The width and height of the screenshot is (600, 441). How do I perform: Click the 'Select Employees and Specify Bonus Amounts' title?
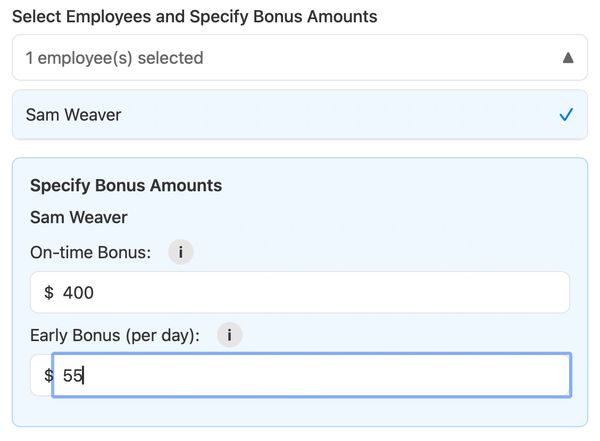pyautogui.click(x=194, y=17)
